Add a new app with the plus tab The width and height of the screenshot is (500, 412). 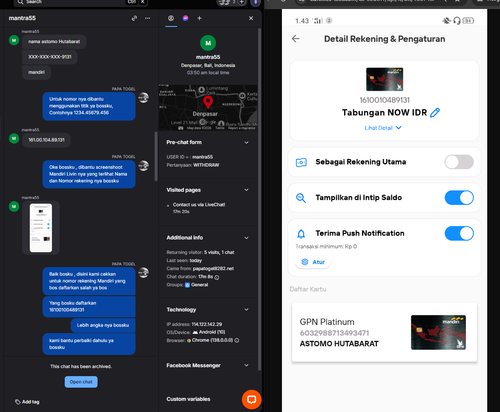pos(199,18)
